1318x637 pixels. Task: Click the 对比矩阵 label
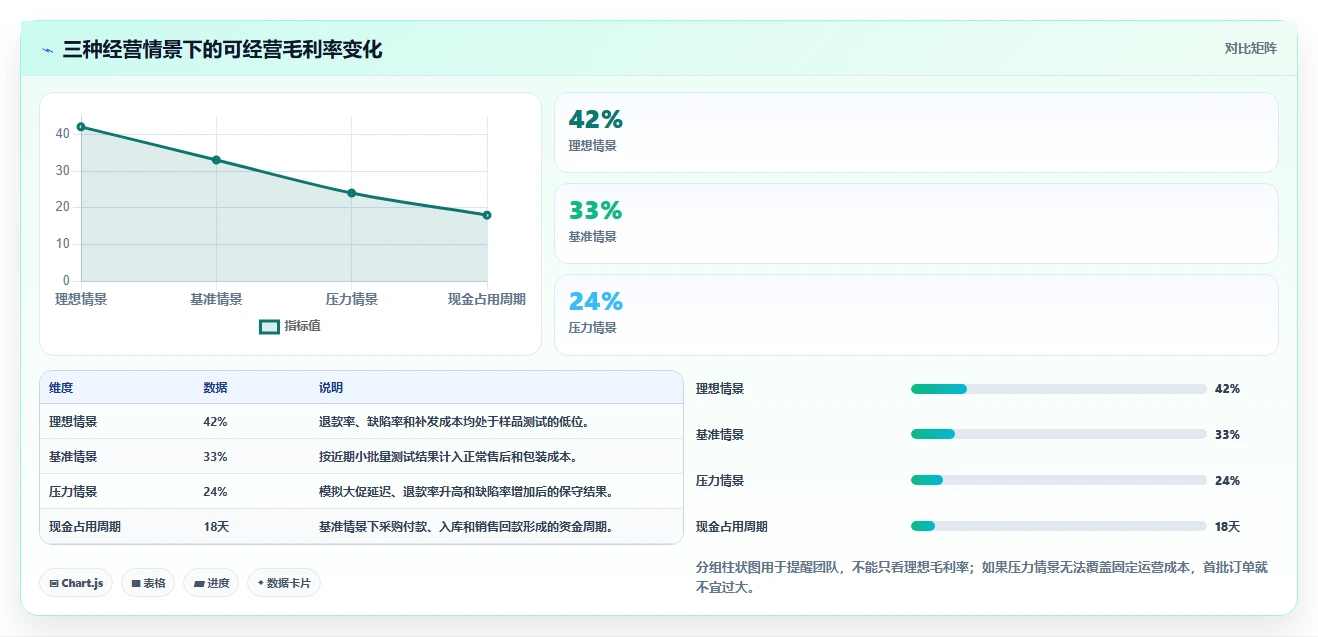pyautogui.click(x=1251, y=48)
